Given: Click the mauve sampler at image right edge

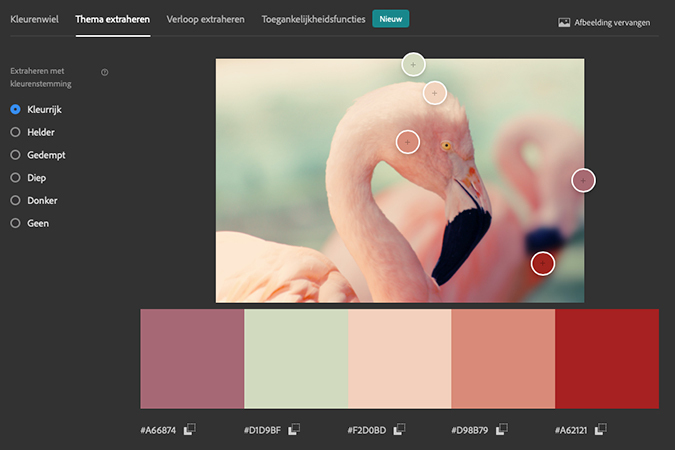Looking at the screenshot, I should pos(583,180).
